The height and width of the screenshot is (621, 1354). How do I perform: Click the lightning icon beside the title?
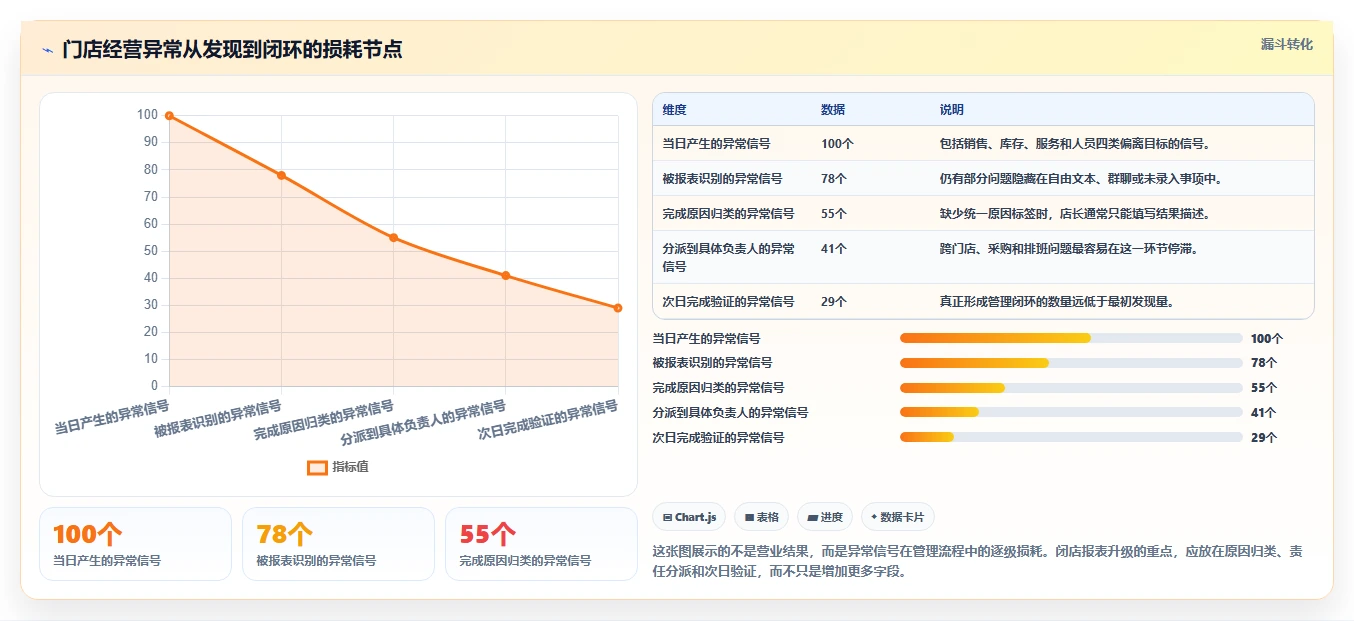click(x=47, y=50)
